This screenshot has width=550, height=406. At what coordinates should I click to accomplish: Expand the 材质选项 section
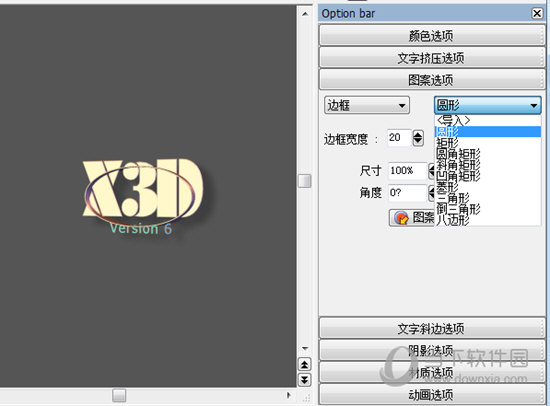(431, 373)
